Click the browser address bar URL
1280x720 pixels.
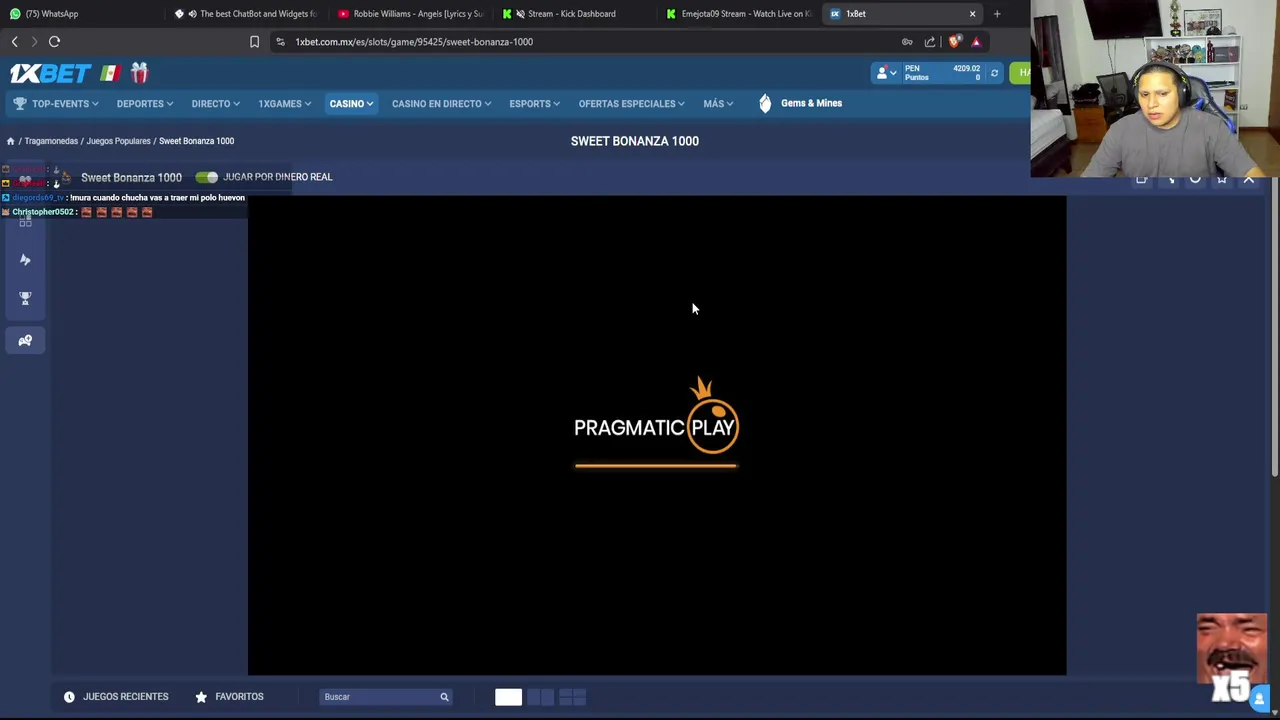pos(414,42)
